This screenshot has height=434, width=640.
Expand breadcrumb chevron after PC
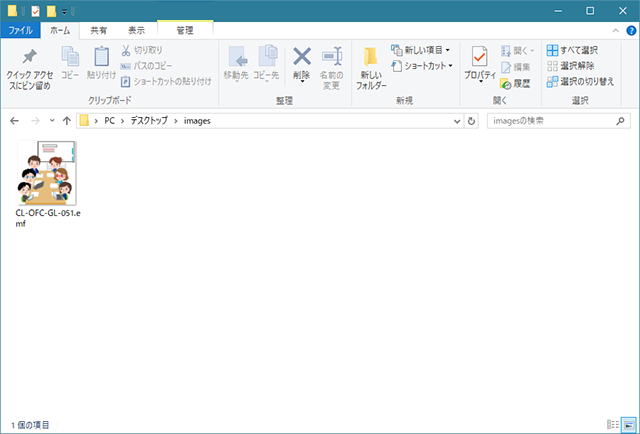pos(122,121)
